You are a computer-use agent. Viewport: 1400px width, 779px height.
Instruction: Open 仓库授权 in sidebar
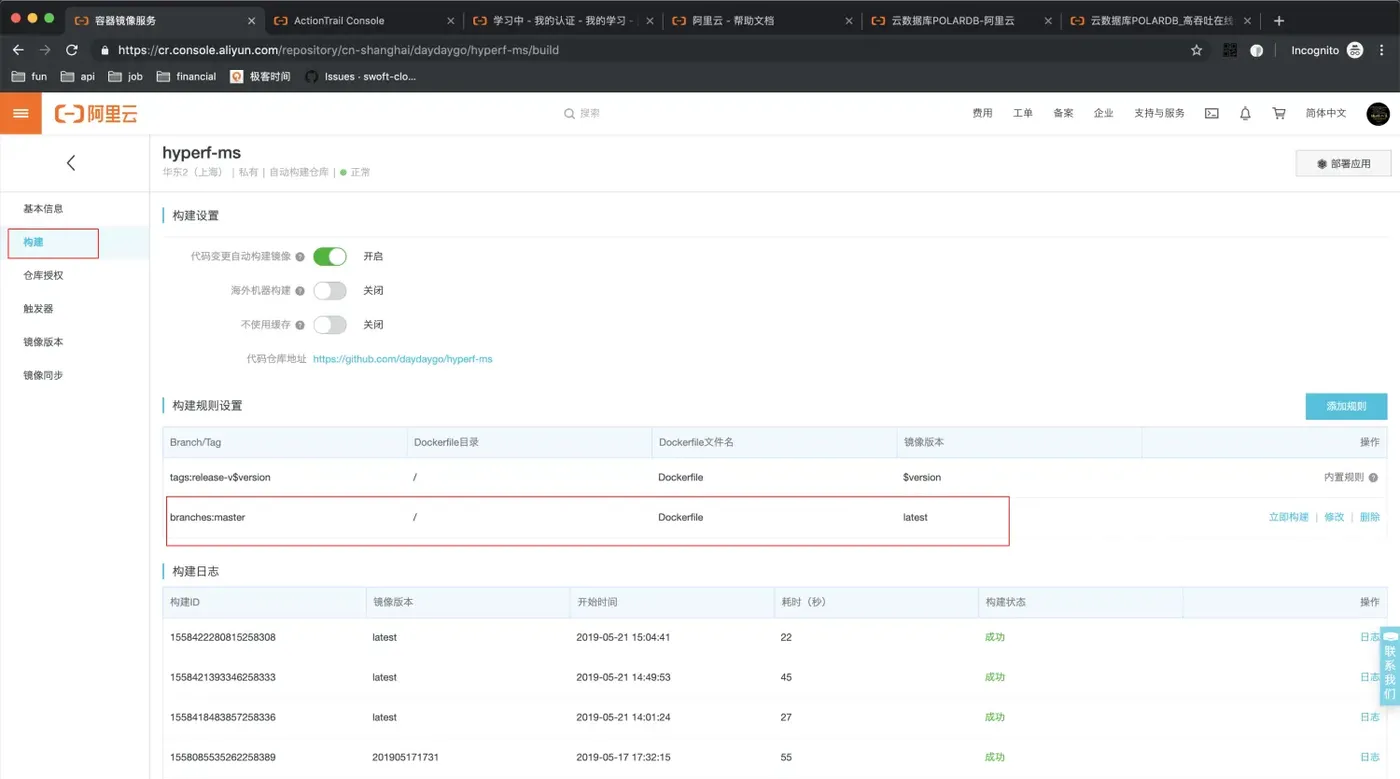click(43, 276)
